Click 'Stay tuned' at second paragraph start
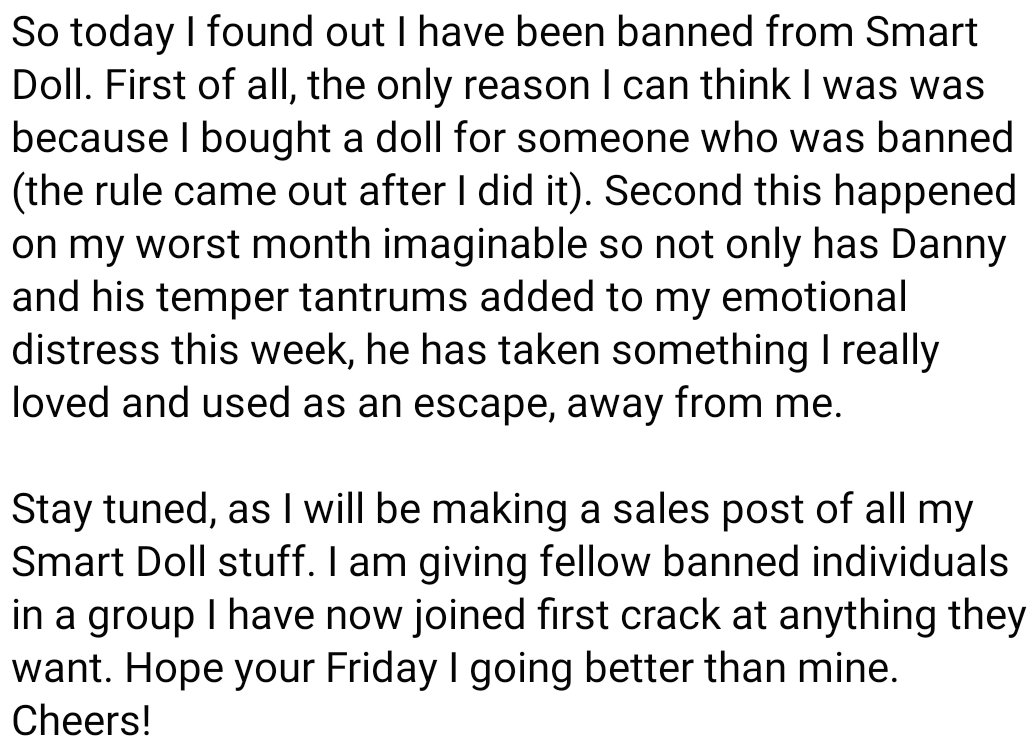The height and width of the screenshot is (738, 1034). (x=109, y=510)
